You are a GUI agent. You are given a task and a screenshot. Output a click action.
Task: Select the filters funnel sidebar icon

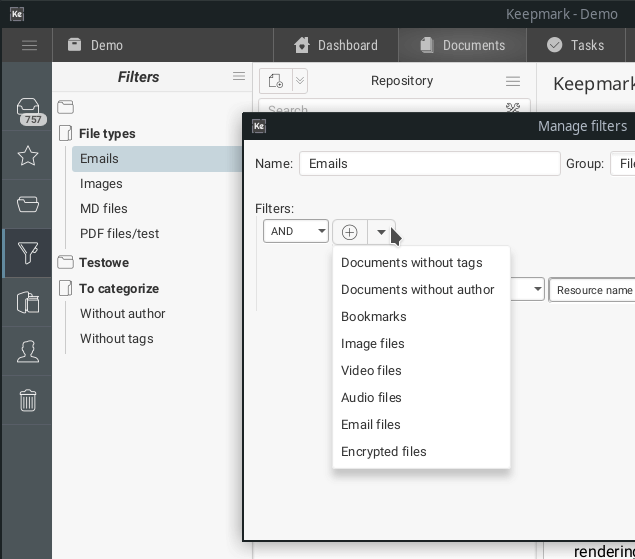[x=28, y=253]
